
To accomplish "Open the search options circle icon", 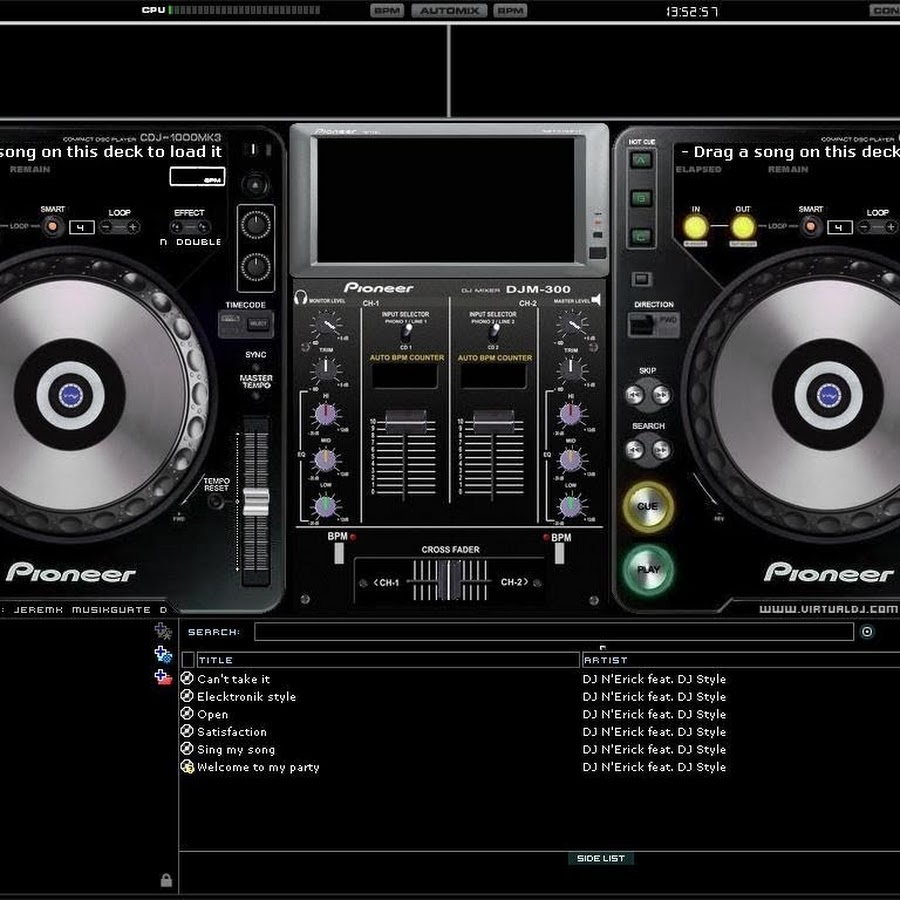I will coord(867,632).
